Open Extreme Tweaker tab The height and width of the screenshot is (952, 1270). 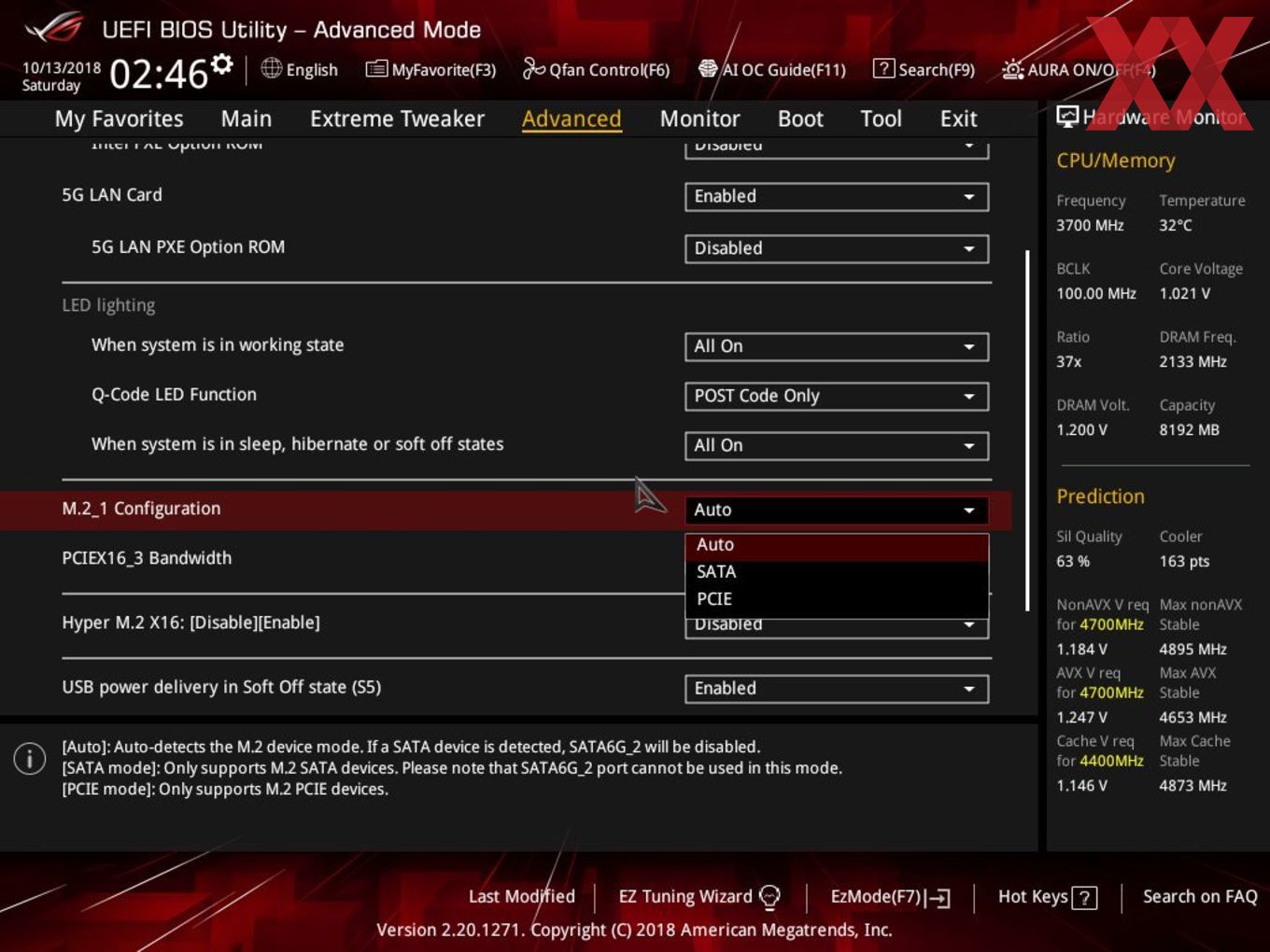click(x=397, y=119)
